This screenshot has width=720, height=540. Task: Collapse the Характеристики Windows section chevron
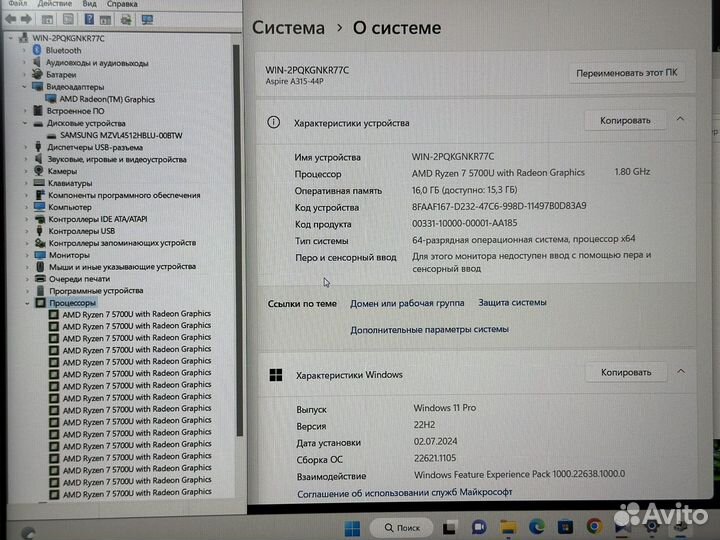click(681, 371)
